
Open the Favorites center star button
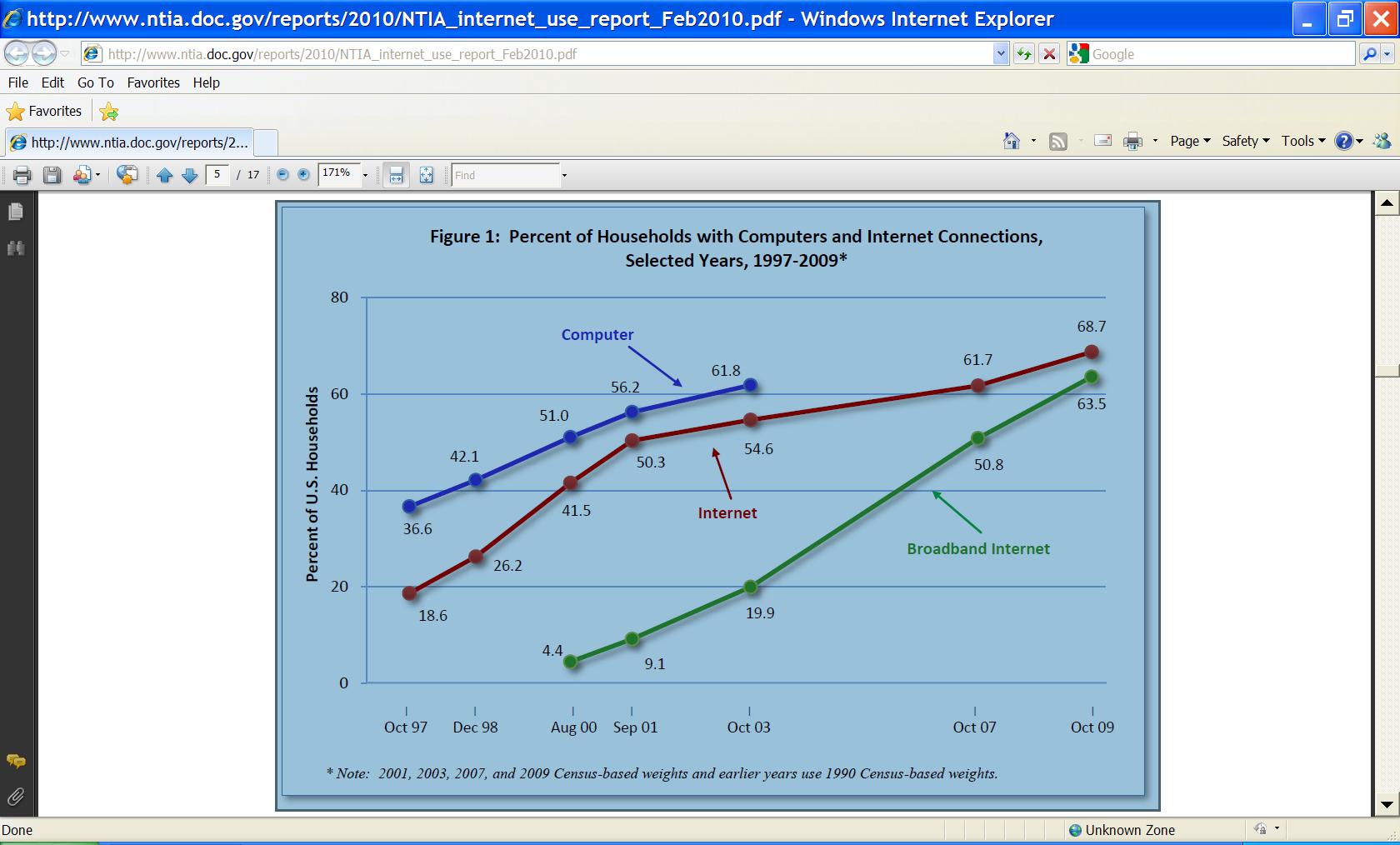click(44, 111)
